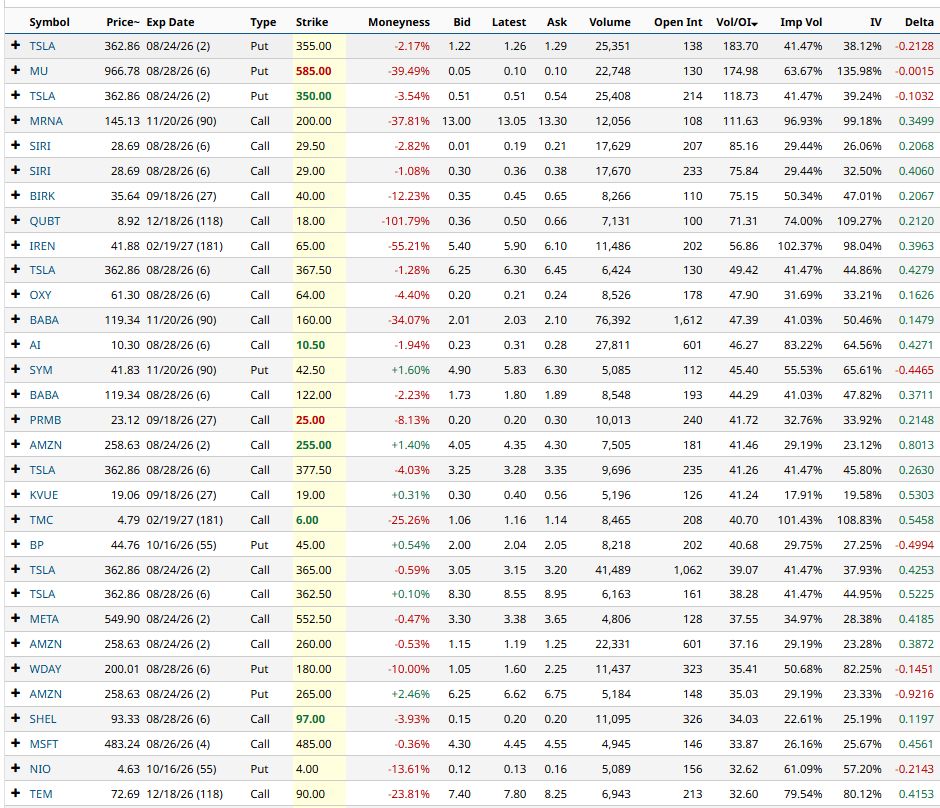Open the BP symbol link
This screenshot has width=940, height=808.
37,545
